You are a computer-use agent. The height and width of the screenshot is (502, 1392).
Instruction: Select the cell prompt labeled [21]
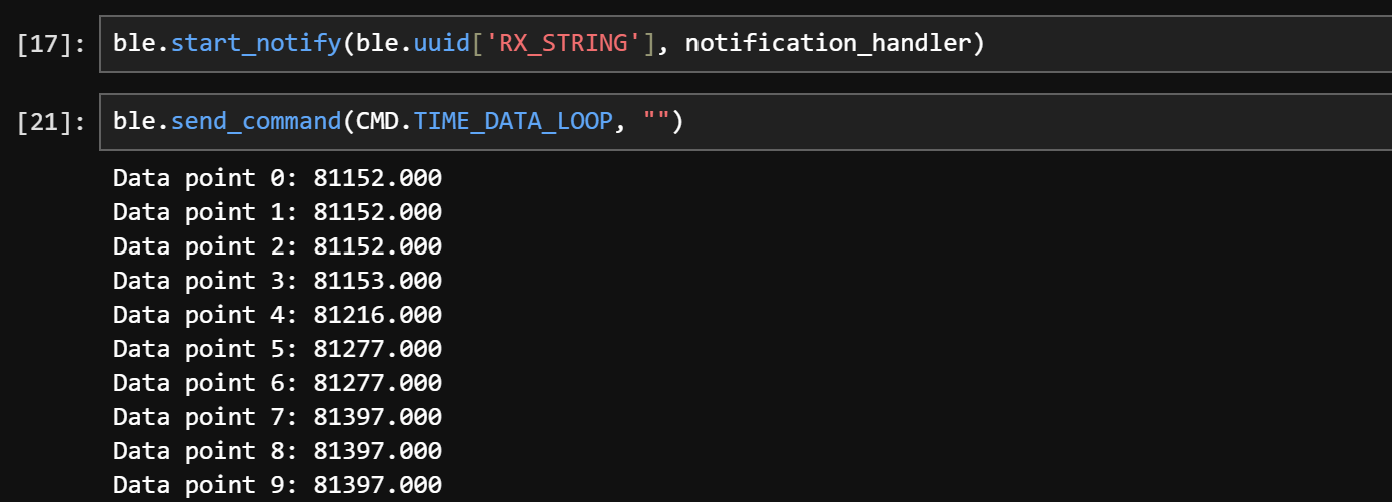tap(52, 122)
